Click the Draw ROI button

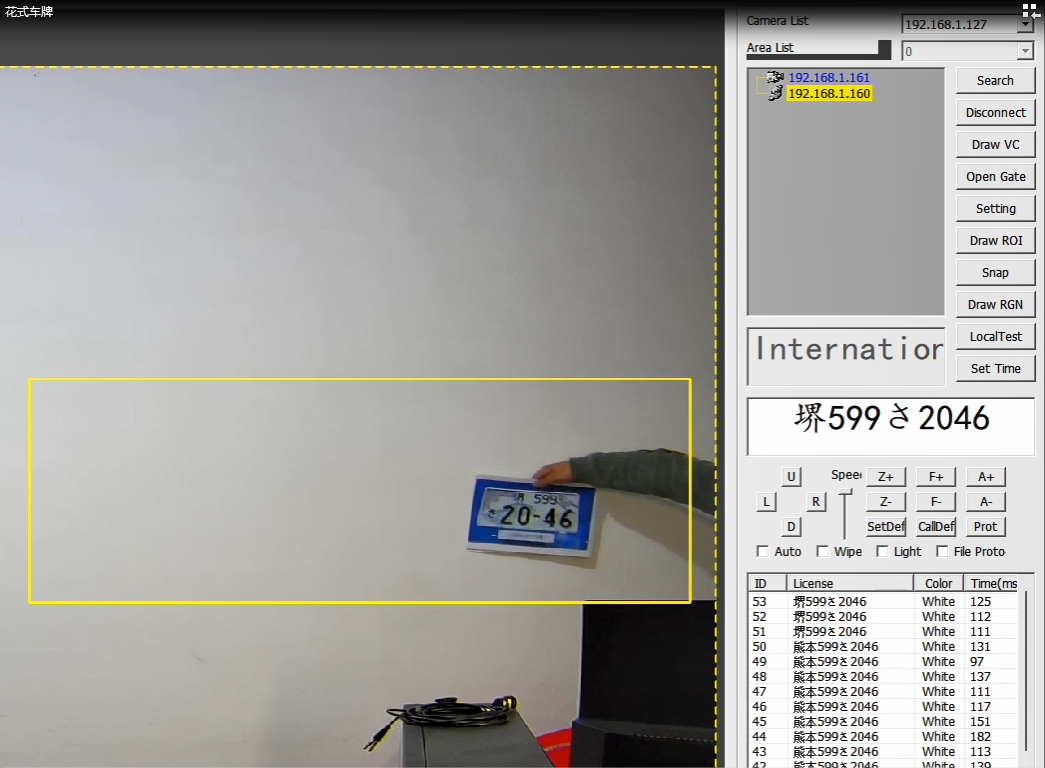tap(995, 240)
